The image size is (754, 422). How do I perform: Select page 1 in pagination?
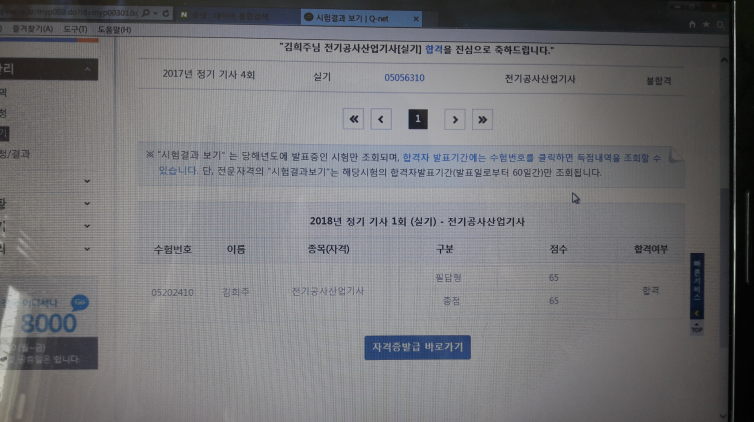(x=417, y=119)
